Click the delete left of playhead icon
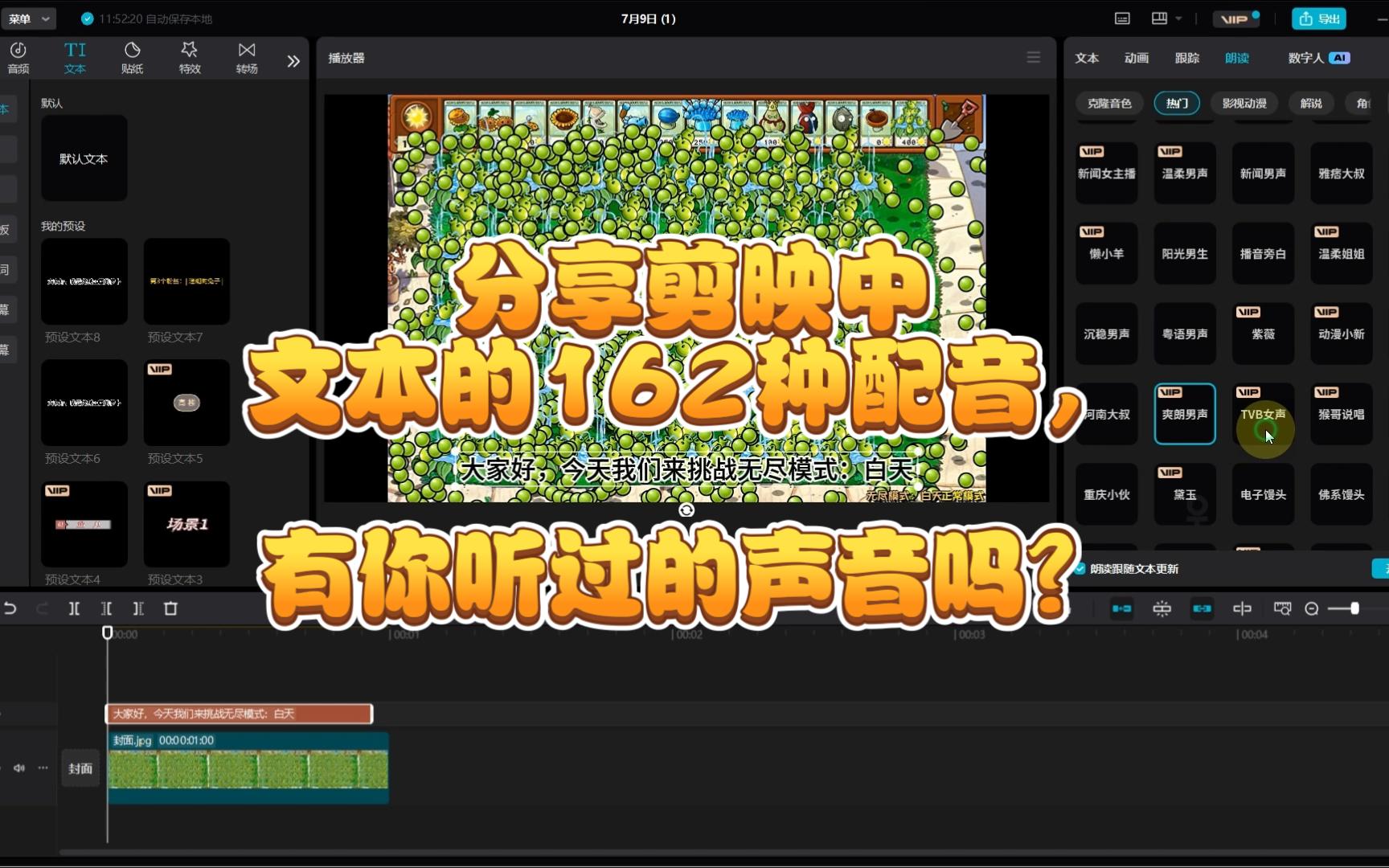 [106, 608]
